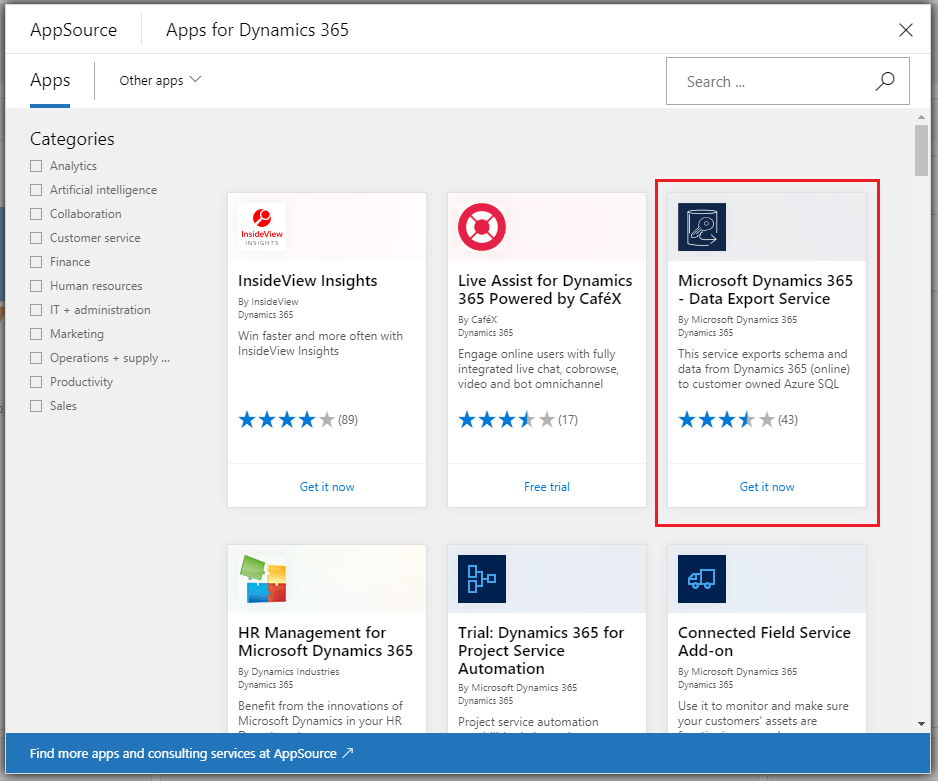The width and height of the screenshot is (938, 781).
Task: Open Live Assist for Dynamics 365 title
Action: (x=544, y=289)
